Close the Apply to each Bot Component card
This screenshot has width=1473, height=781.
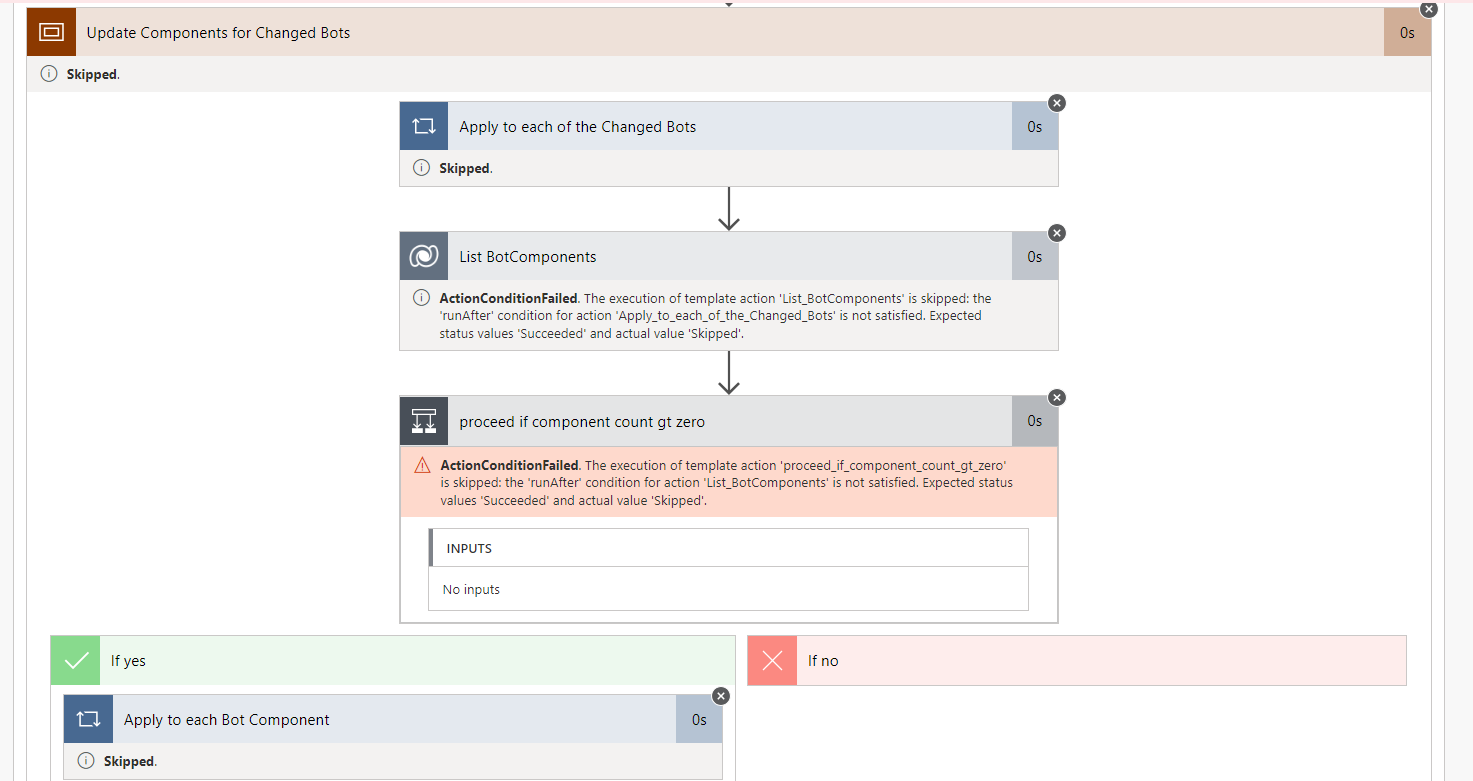pyautogui.click(x=721, y=696)
